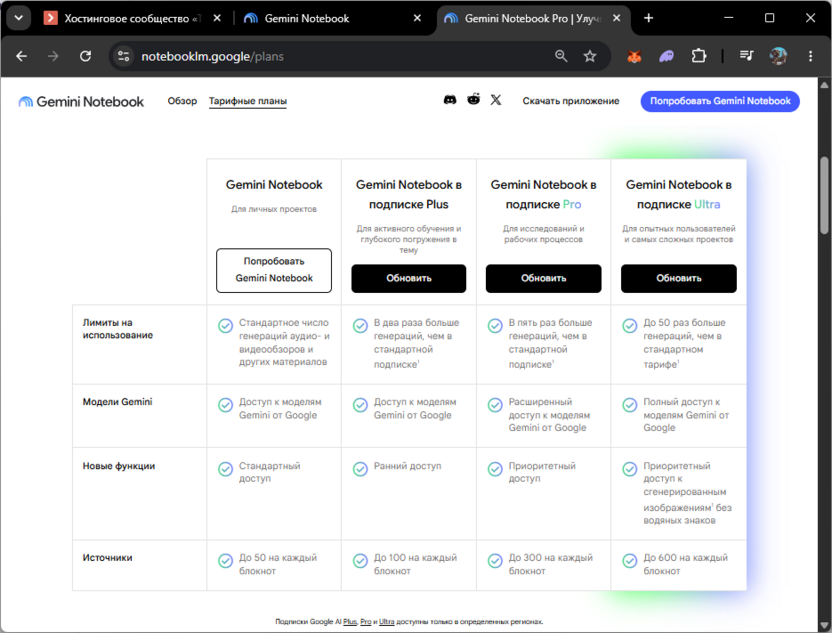Open a new browser tab
832x633 pixels.
648,18
